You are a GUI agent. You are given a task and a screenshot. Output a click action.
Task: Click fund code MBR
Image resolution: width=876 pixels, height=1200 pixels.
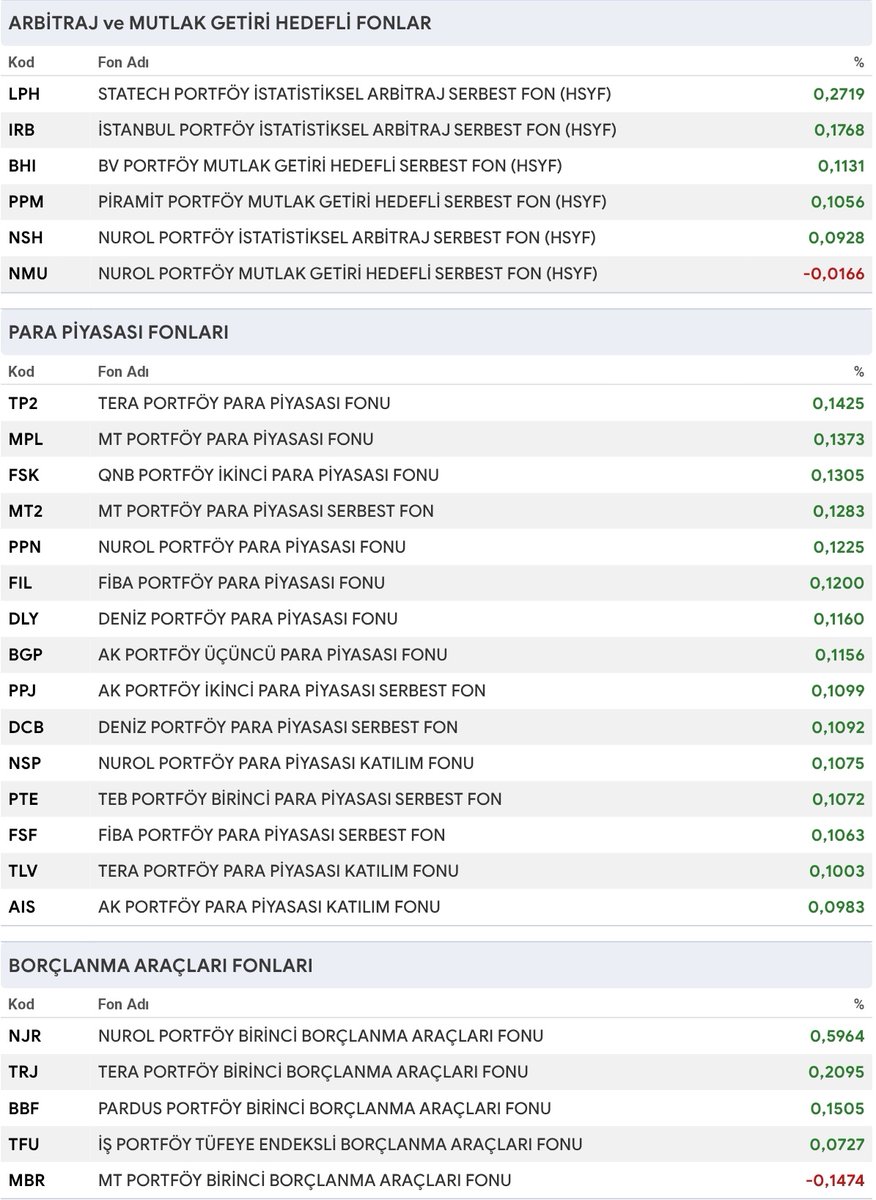[26, 1180]
